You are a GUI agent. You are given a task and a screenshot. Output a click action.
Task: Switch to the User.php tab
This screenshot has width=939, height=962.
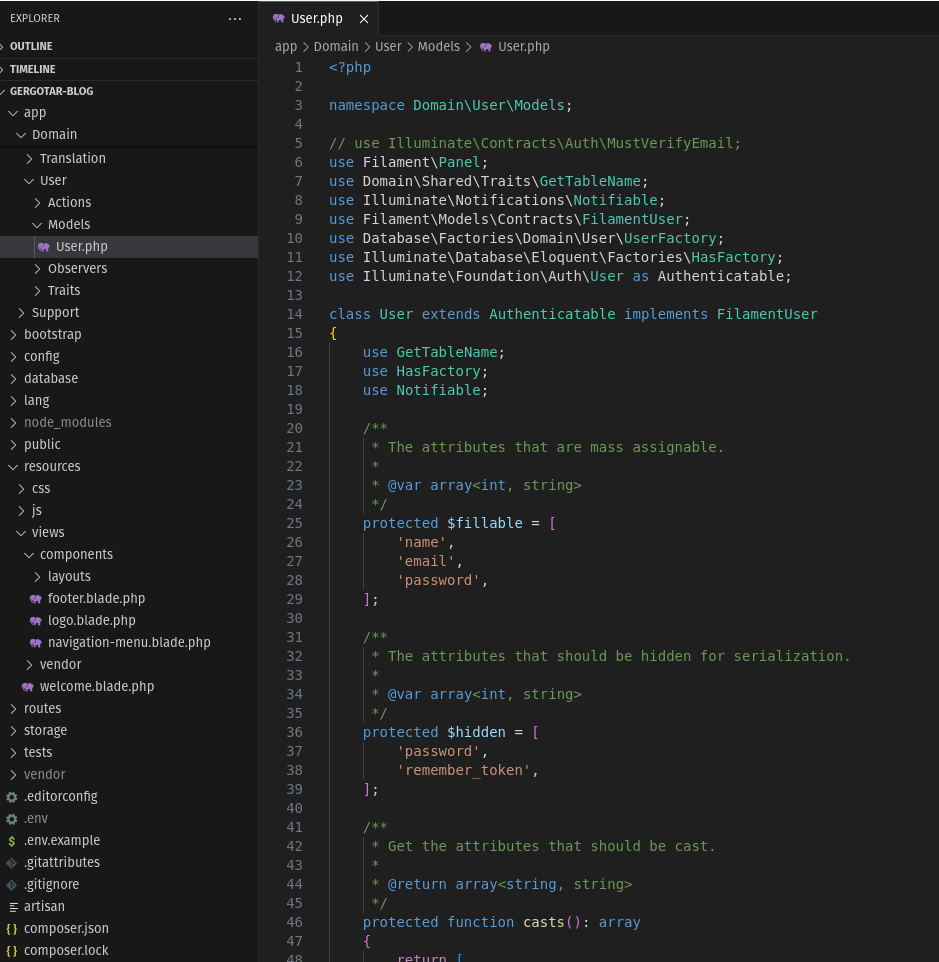point(315,18)
